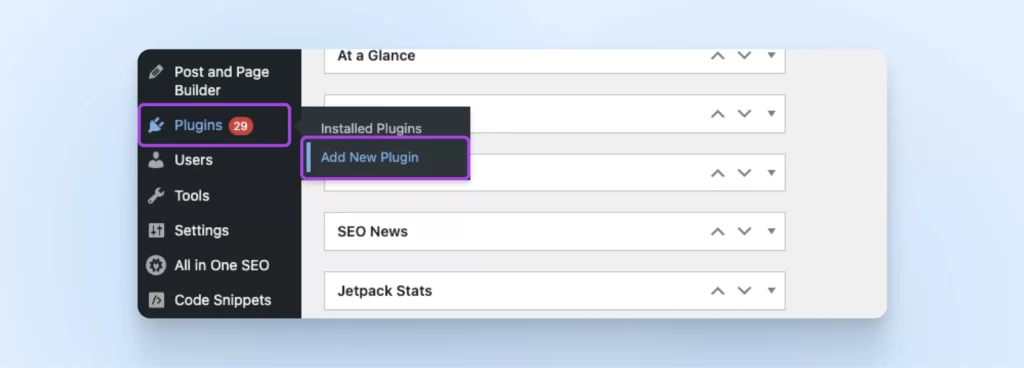Move Jetpack Stats widget up
Screen dimensions: 1024x368
(718, 291)
